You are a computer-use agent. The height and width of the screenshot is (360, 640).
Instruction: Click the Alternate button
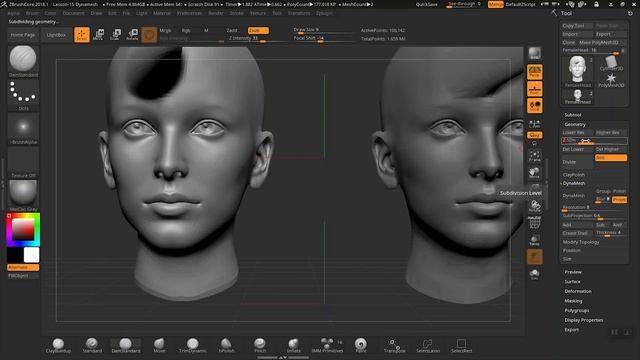23,267
